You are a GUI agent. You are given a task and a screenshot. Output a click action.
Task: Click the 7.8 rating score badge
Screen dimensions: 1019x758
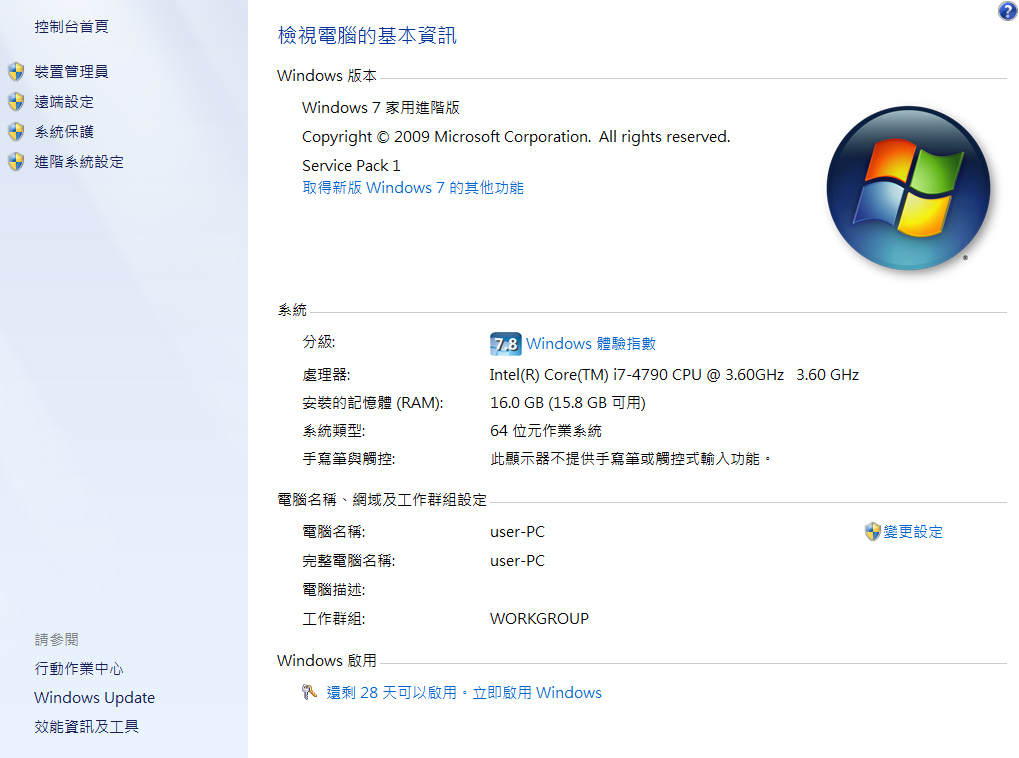coord(505,344)
